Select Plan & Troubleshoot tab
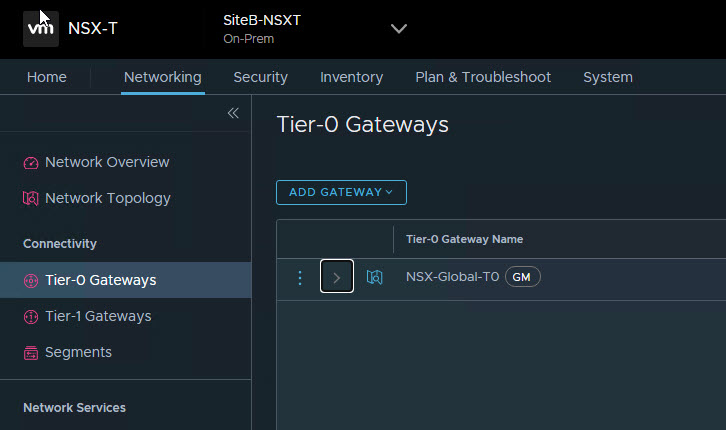The image size is (726, 430). tap(483, 77)
